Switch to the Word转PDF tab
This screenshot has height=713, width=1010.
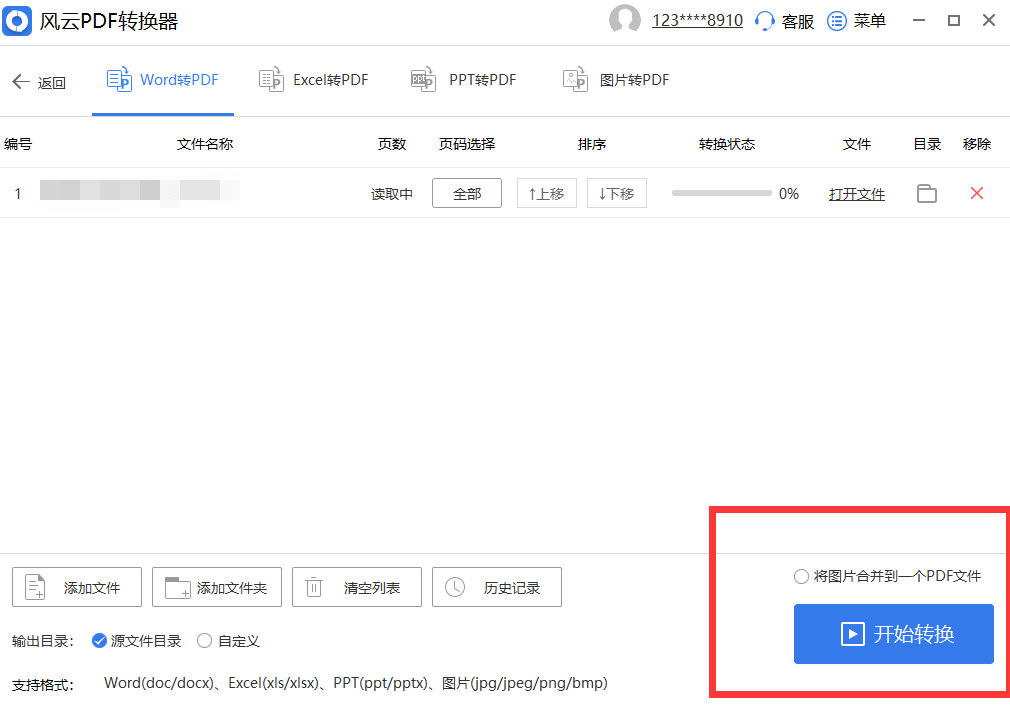click(x=162, y=81)
